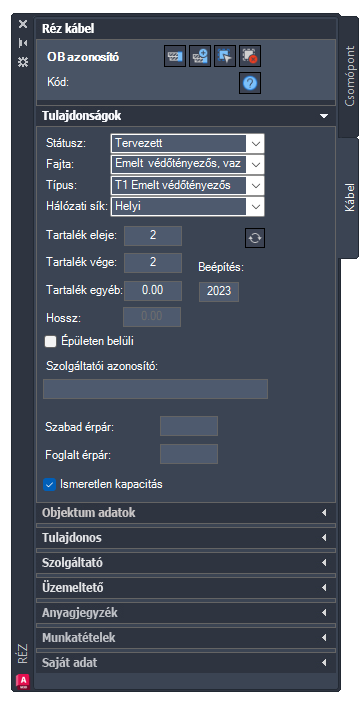
Task: Click the OB azonosító label
Action: tap(83, 57)
